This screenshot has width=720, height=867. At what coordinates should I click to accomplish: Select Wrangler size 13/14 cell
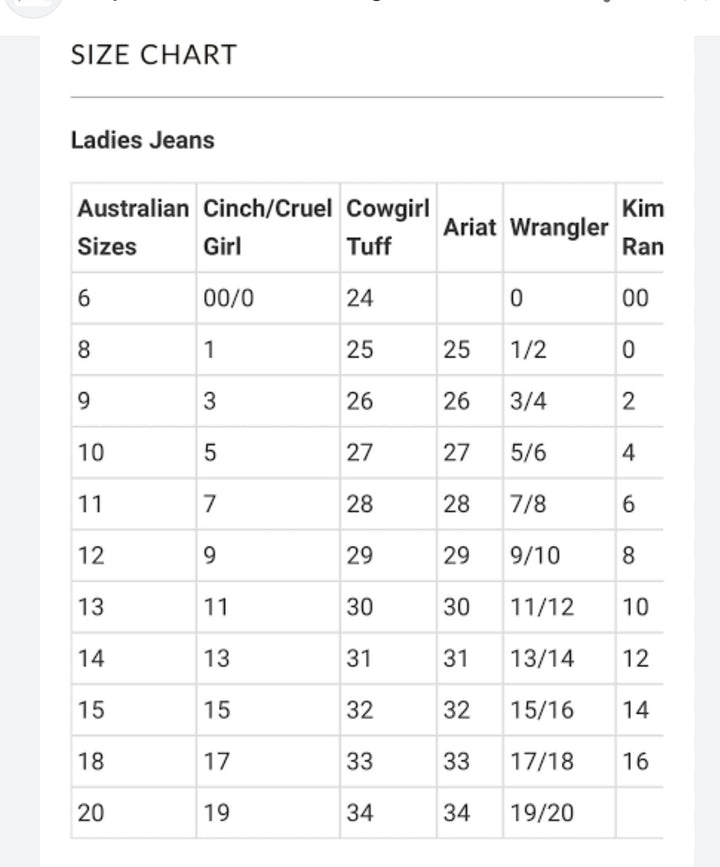tap(542, 659)
